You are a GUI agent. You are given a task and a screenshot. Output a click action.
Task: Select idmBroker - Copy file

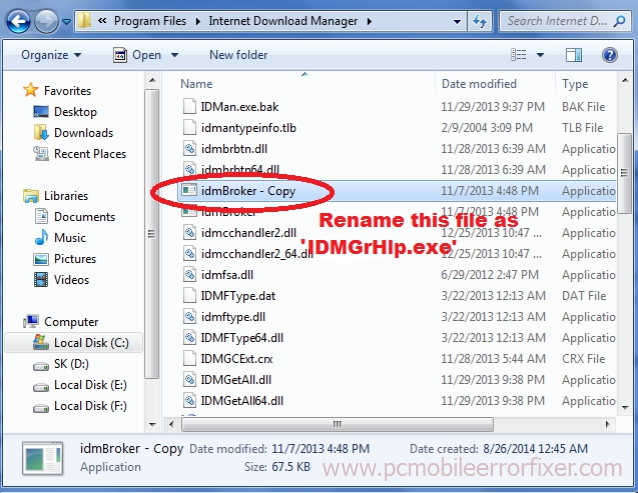[397, 191]
